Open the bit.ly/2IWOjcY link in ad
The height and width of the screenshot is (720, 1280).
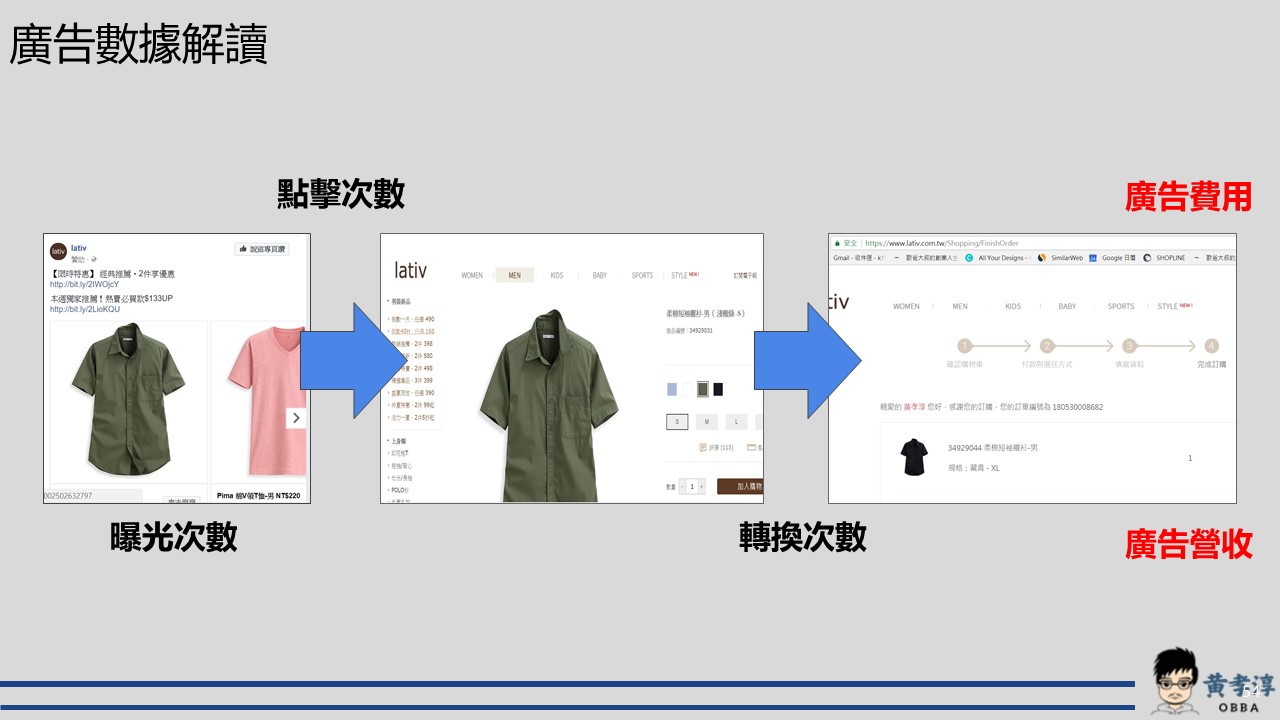pos(84,284)
